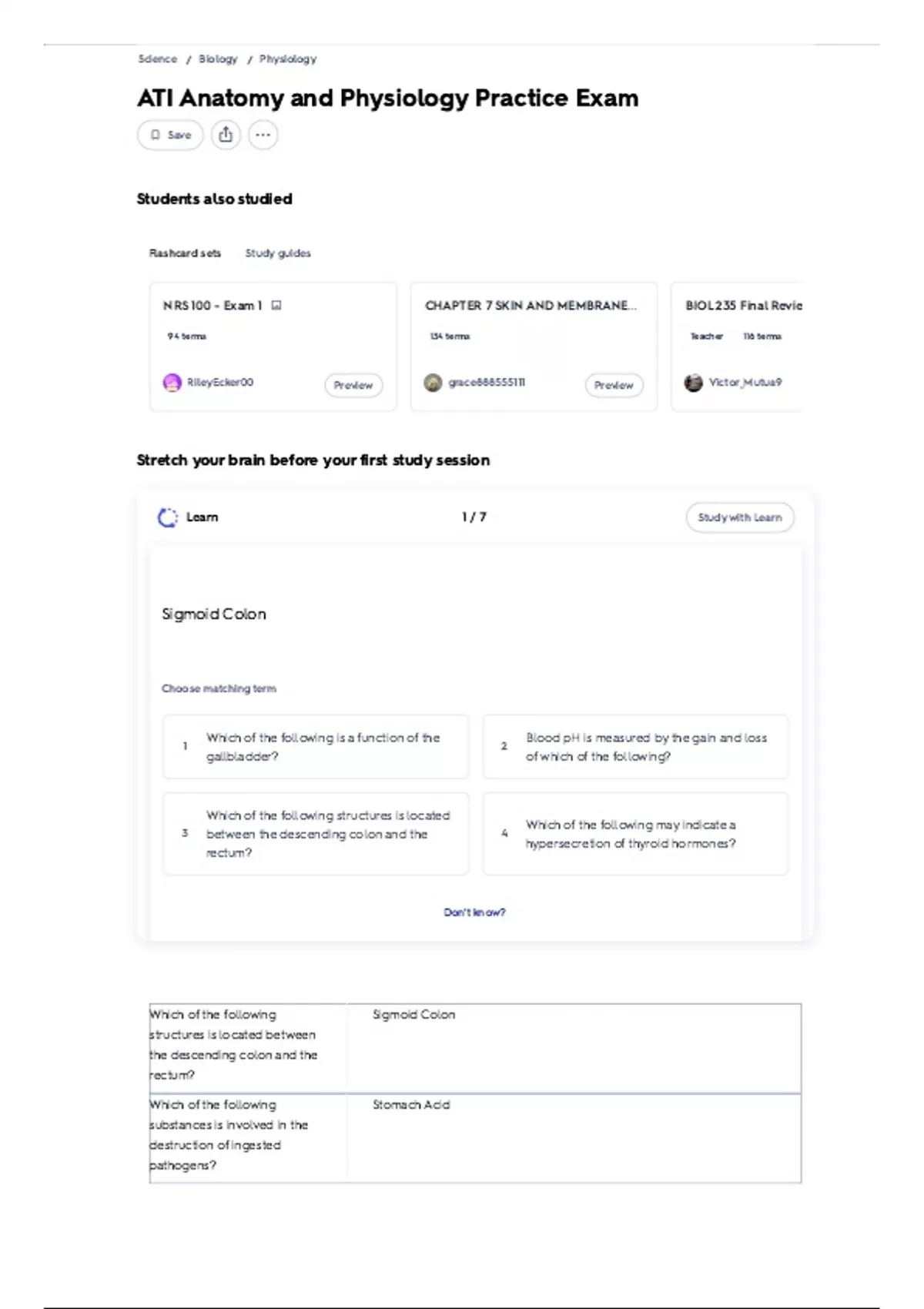The height and width of the screenshot is (1309, 924).
Task: Preview the Chapter 7 Skin and Membrane set
Action: pyautogui.click(x=614, y=385)
